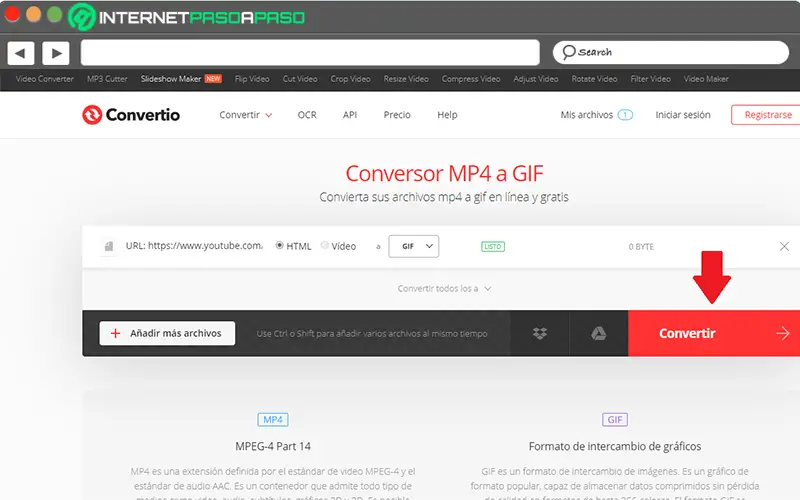The image size is (800, 500).
Task: Open the GIF output format dropdown
Action: point(414,246)
